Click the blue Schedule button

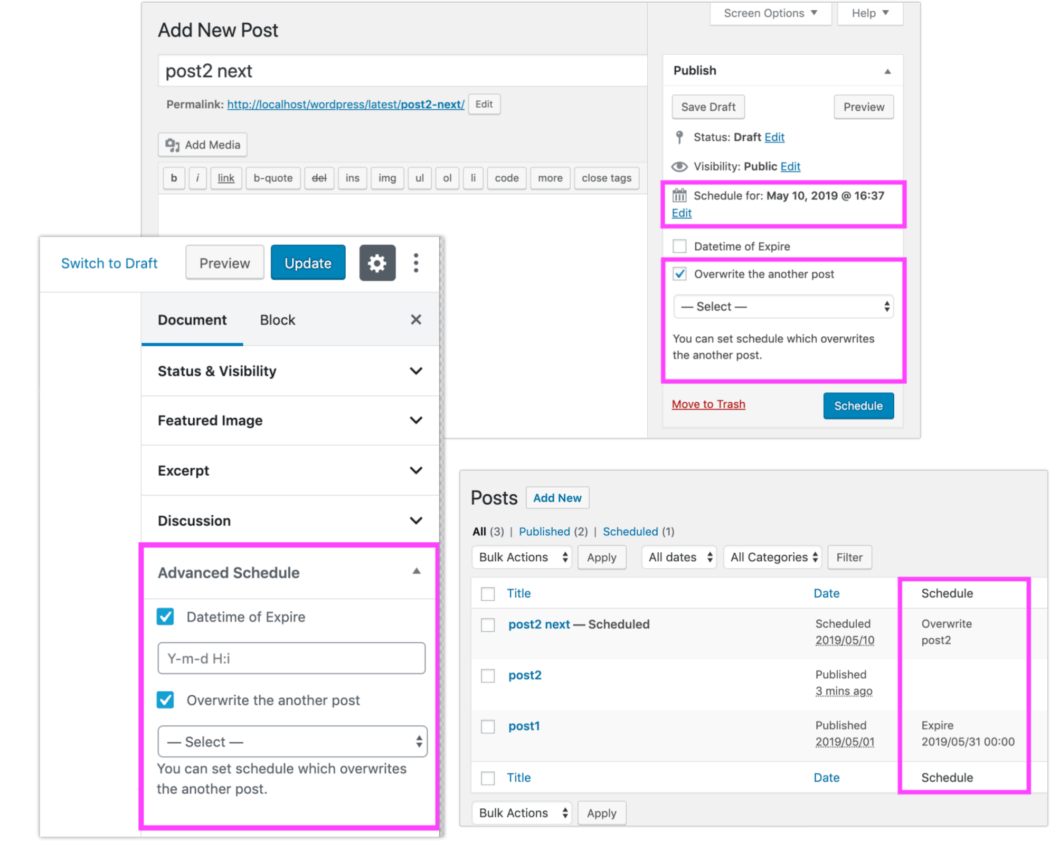click(858, 406)
